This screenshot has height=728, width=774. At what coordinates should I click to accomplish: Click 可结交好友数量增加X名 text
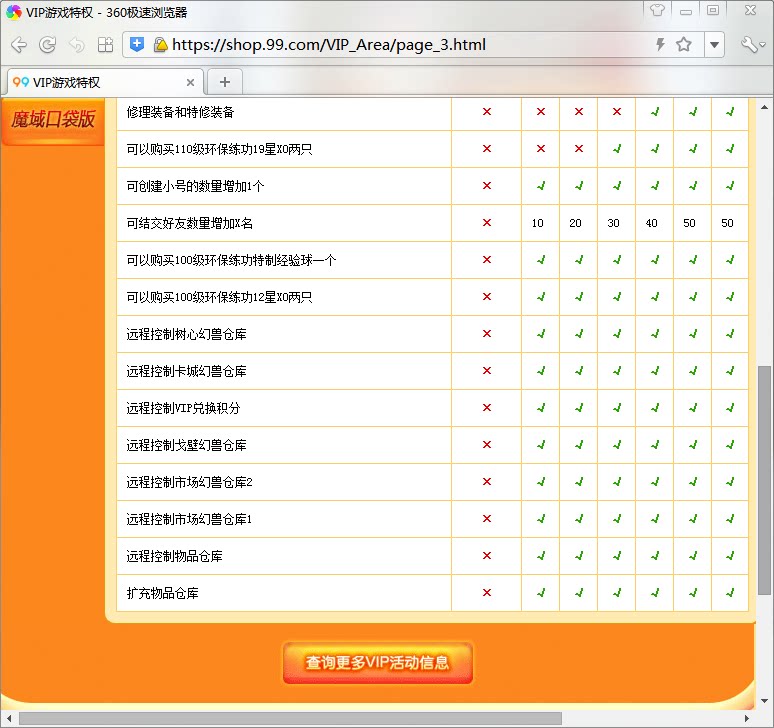pos(190,223)
